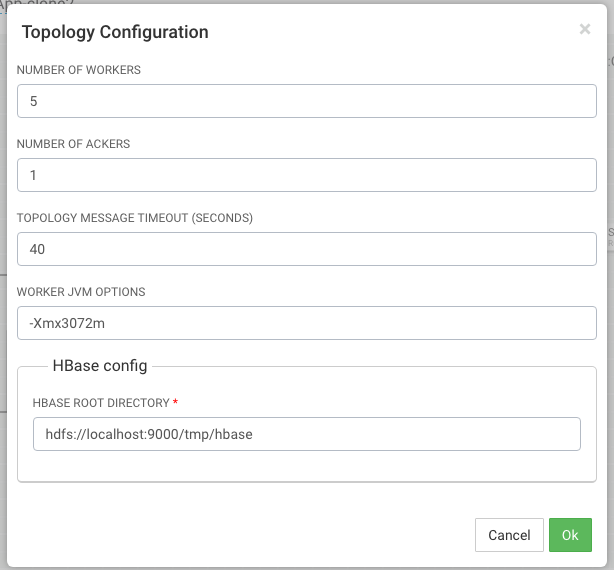Click the "HBASE ROOT DIRECTORY" label

[x=101, y=402]
